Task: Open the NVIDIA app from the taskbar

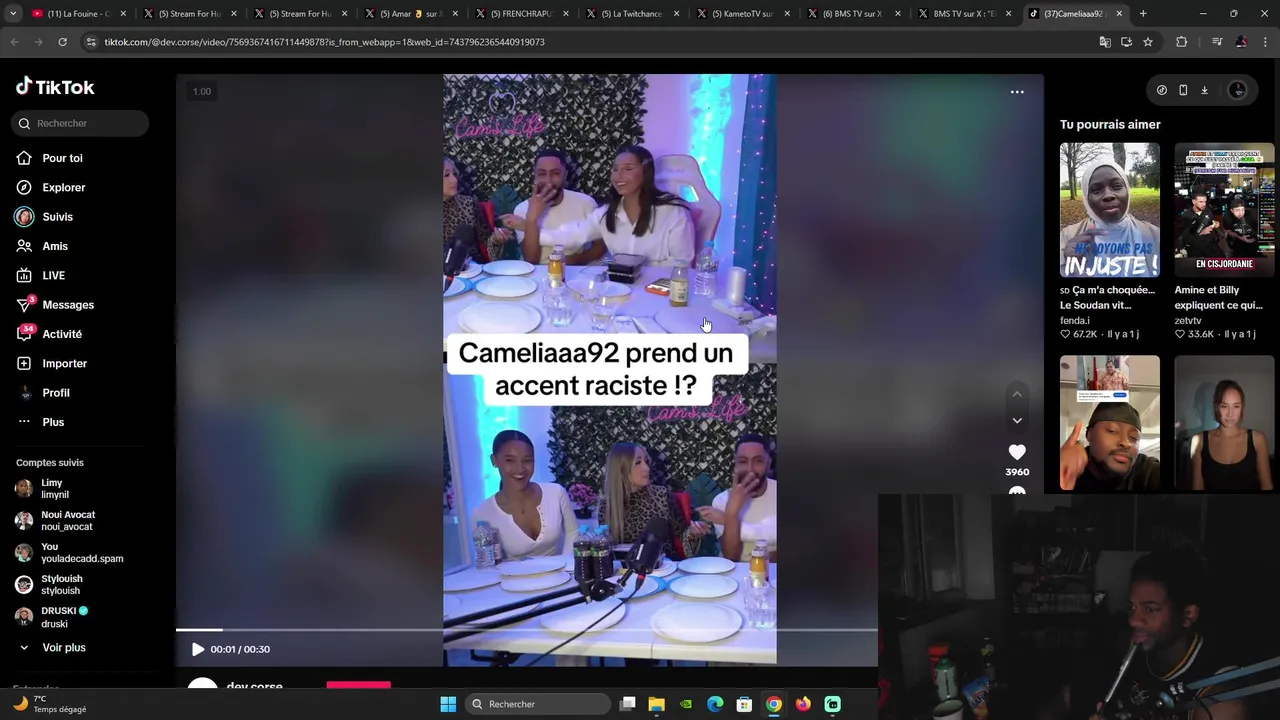Action: point(685,704)
